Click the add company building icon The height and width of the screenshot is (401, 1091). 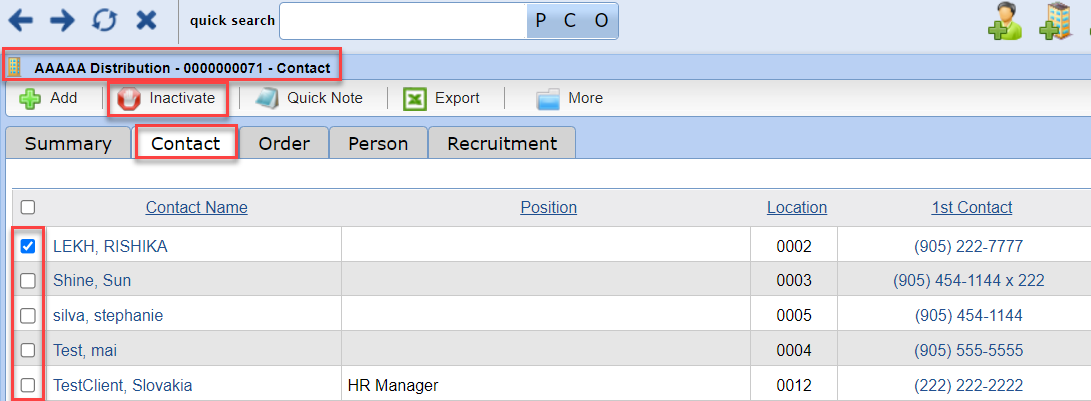[x=1056, y=22]
